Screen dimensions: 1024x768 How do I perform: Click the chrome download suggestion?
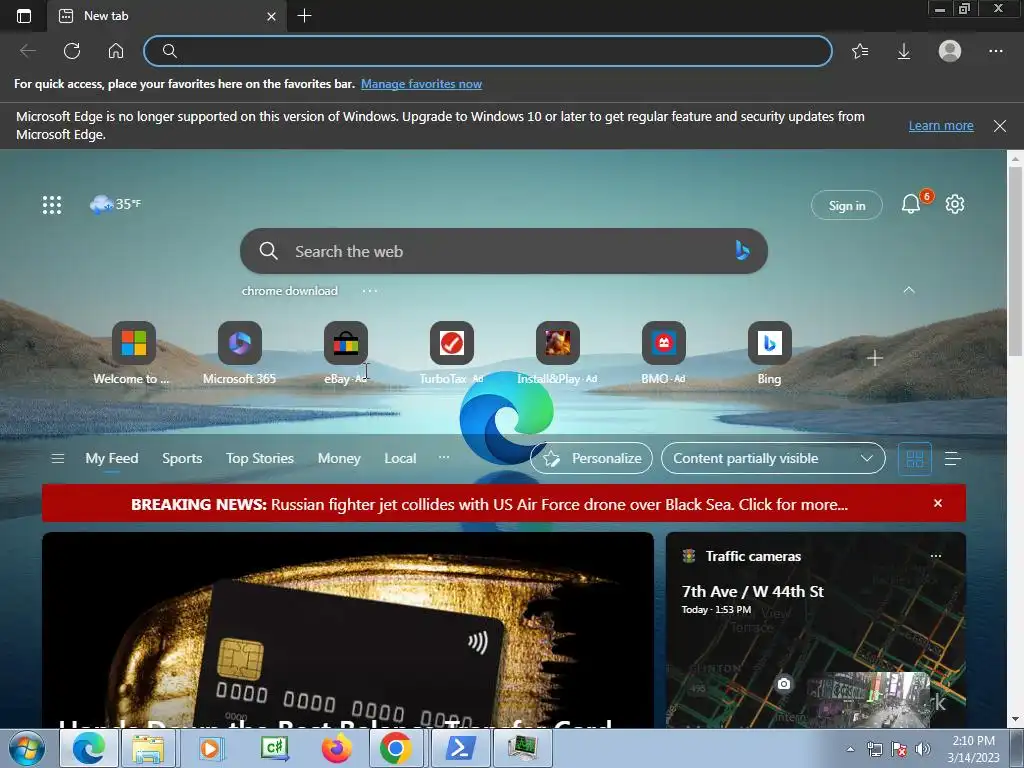pyautogui.click(x=290, y=291)
